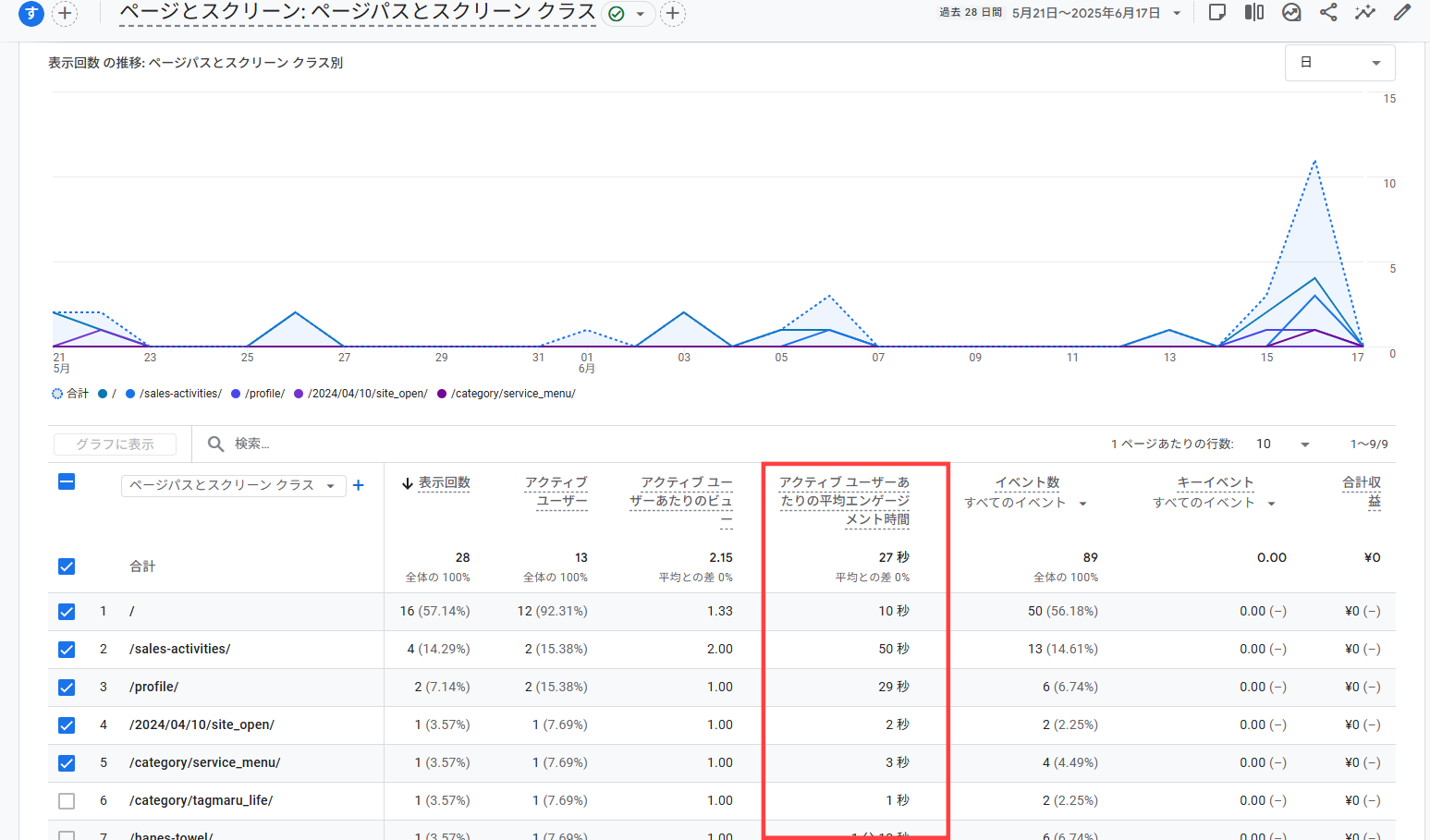Check the /category/tagmaru_life/ row checkbox
1430x840 pixels.
(67, 801)
